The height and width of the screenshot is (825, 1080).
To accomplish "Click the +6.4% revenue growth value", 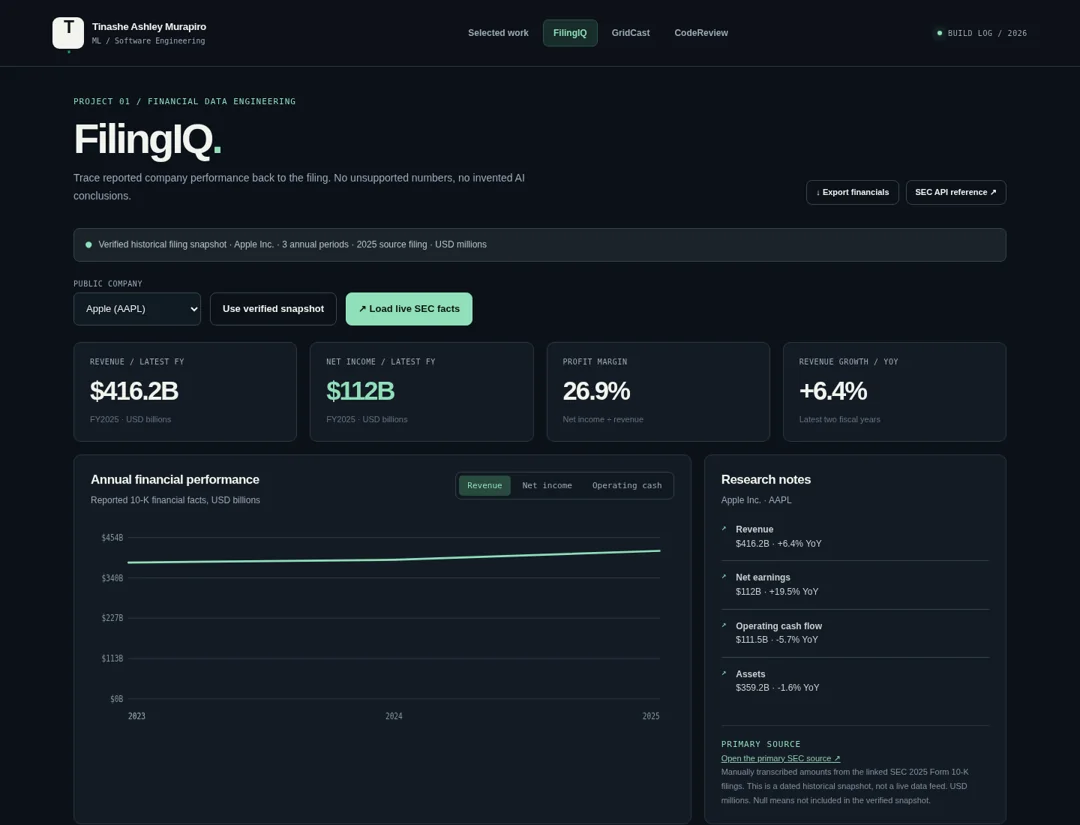I will point(833,391).
